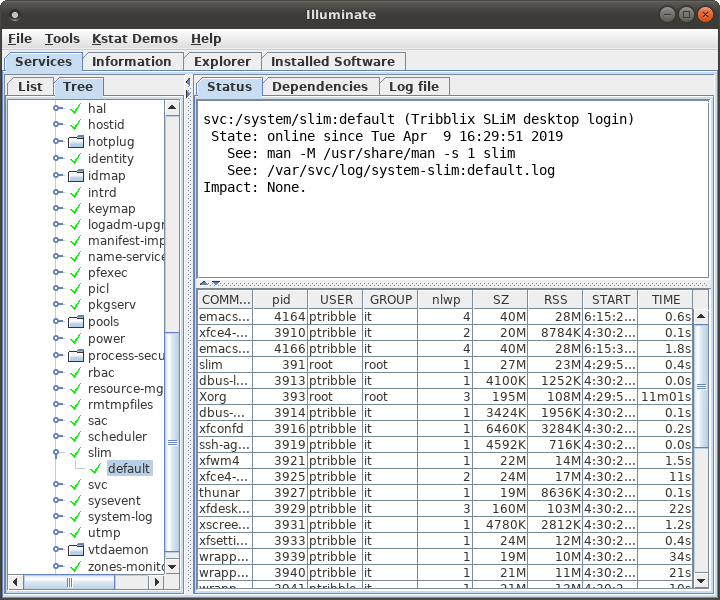Click the split pane up-arrow above the process table
This screenshot has width=720, height=600.
pyautogui.click(x=204, y=283)
